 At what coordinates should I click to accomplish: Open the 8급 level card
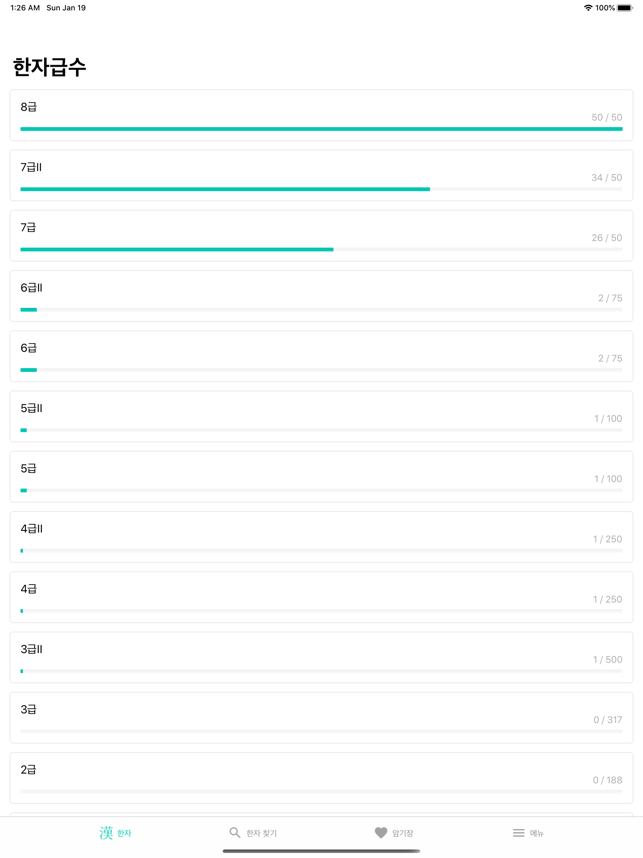tap(321, 115)
